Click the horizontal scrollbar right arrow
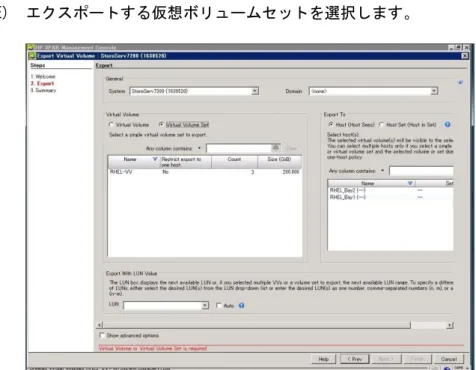Image resolution: width=476 pixels, height=370 pixels. 450,325
